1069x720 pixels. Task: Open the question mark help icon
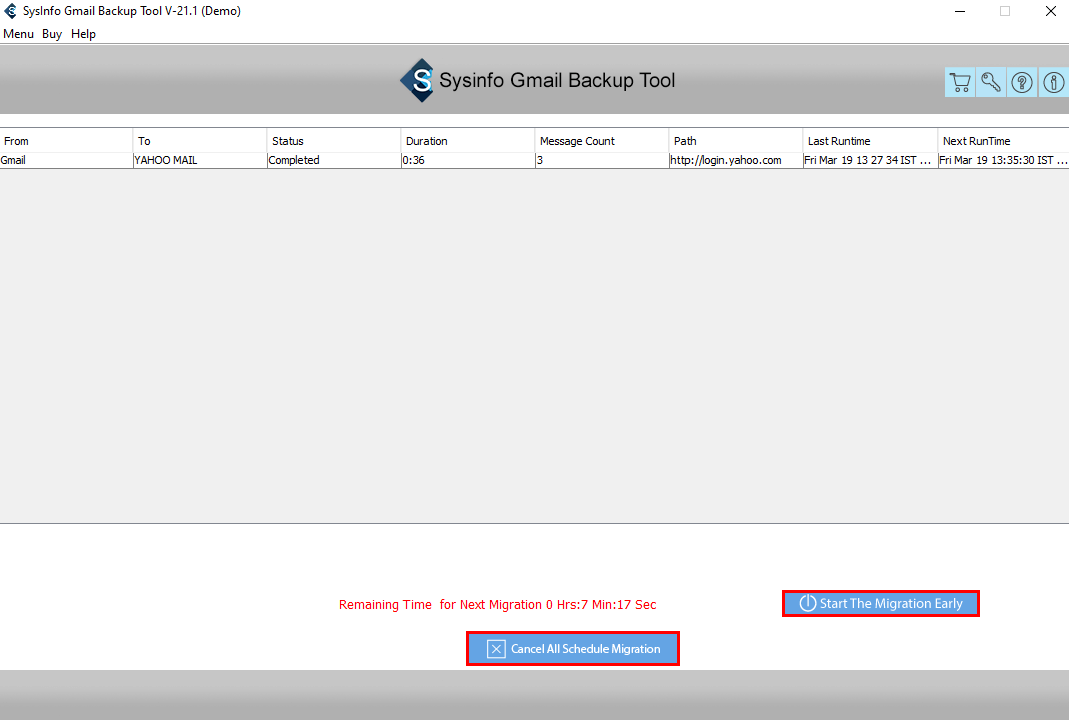pos(1021,82)
